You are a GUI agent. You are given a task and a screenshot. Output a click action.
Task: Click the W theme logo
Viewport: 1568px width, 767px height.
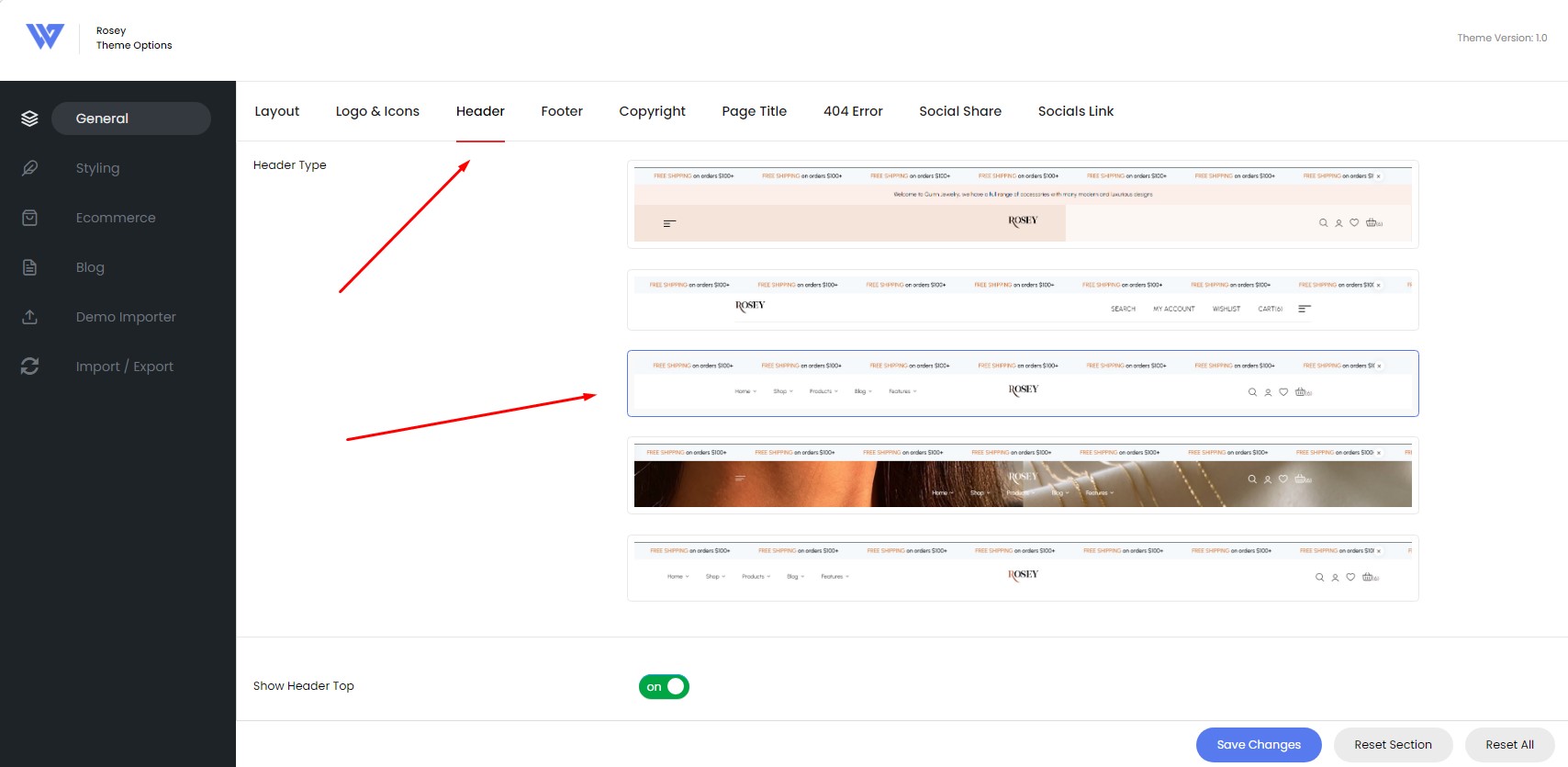[45, 37]
